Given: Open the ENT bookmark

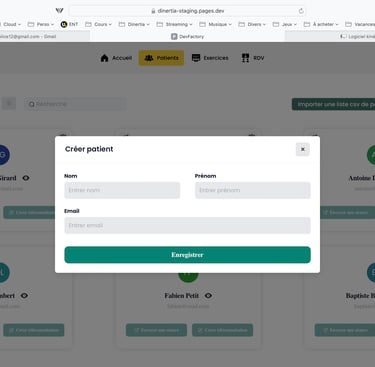Looking at the screenshot, I should (x=69, y=24).
